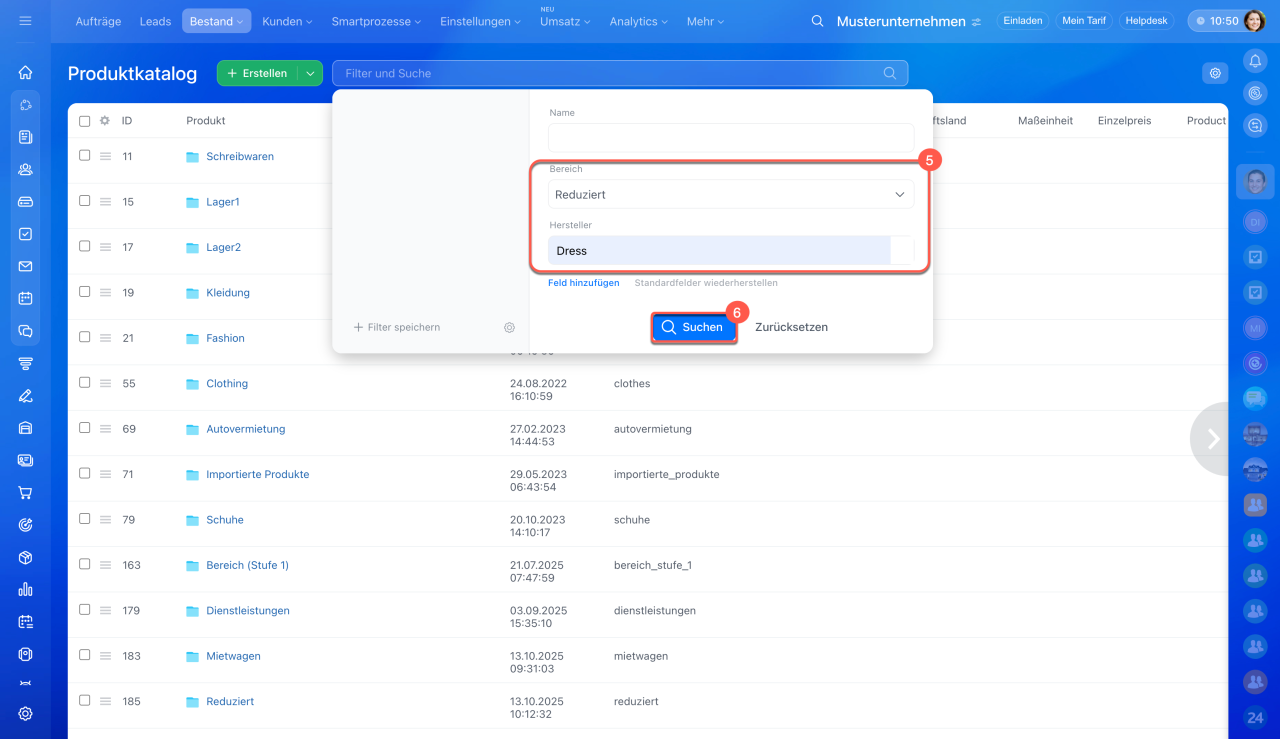The width and height of the screenshot is (1280, 739).
Task: Check the Lager2 row checkbox
Action: 84,246
